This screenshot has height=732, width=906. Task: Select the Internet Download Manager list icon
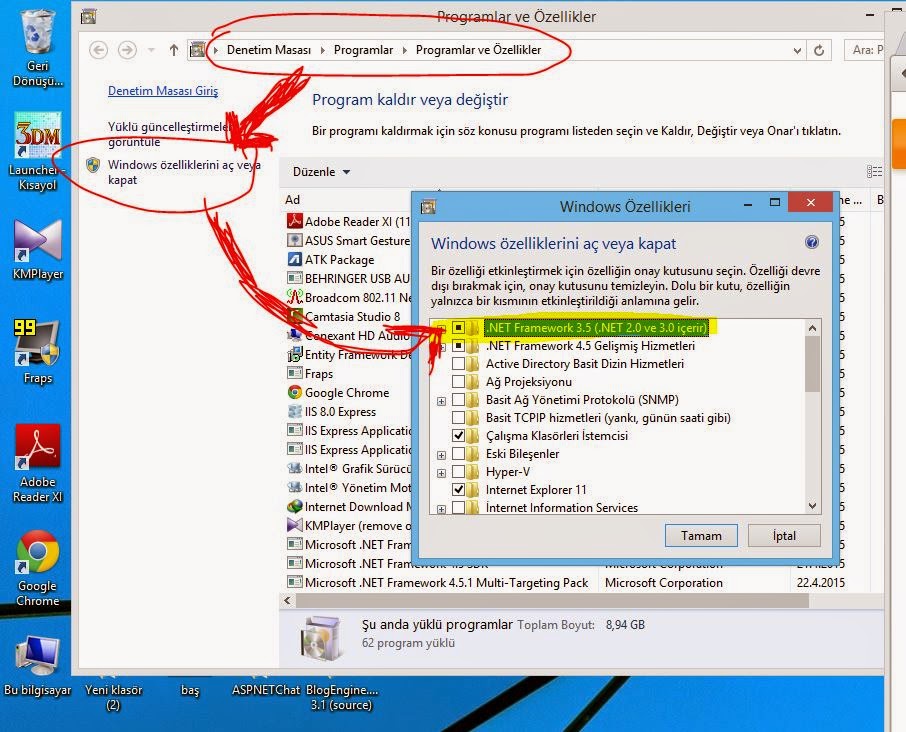[x=295, y=506]
